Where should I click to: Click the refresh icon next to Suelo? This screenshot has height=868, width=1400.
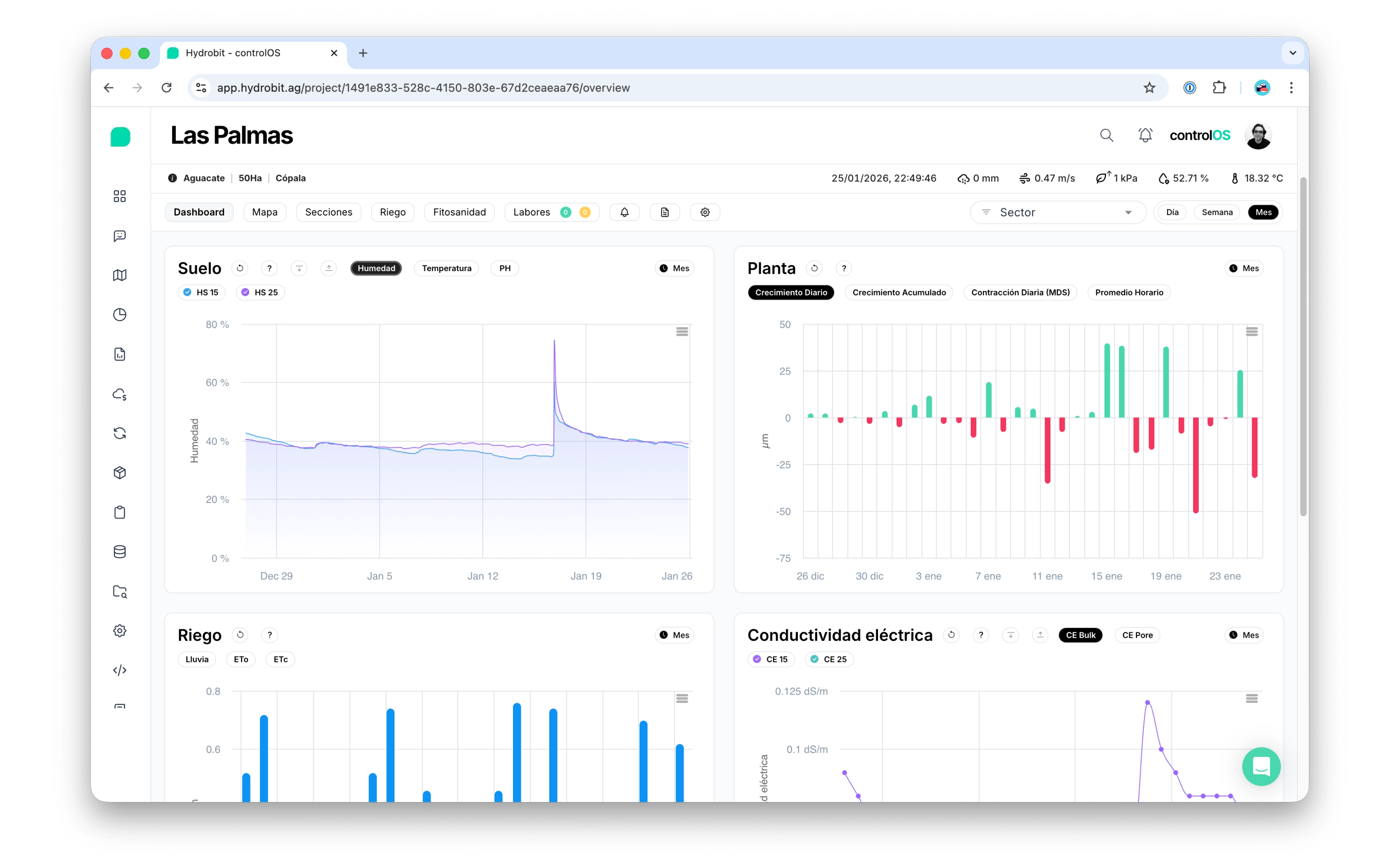(240, 268)
